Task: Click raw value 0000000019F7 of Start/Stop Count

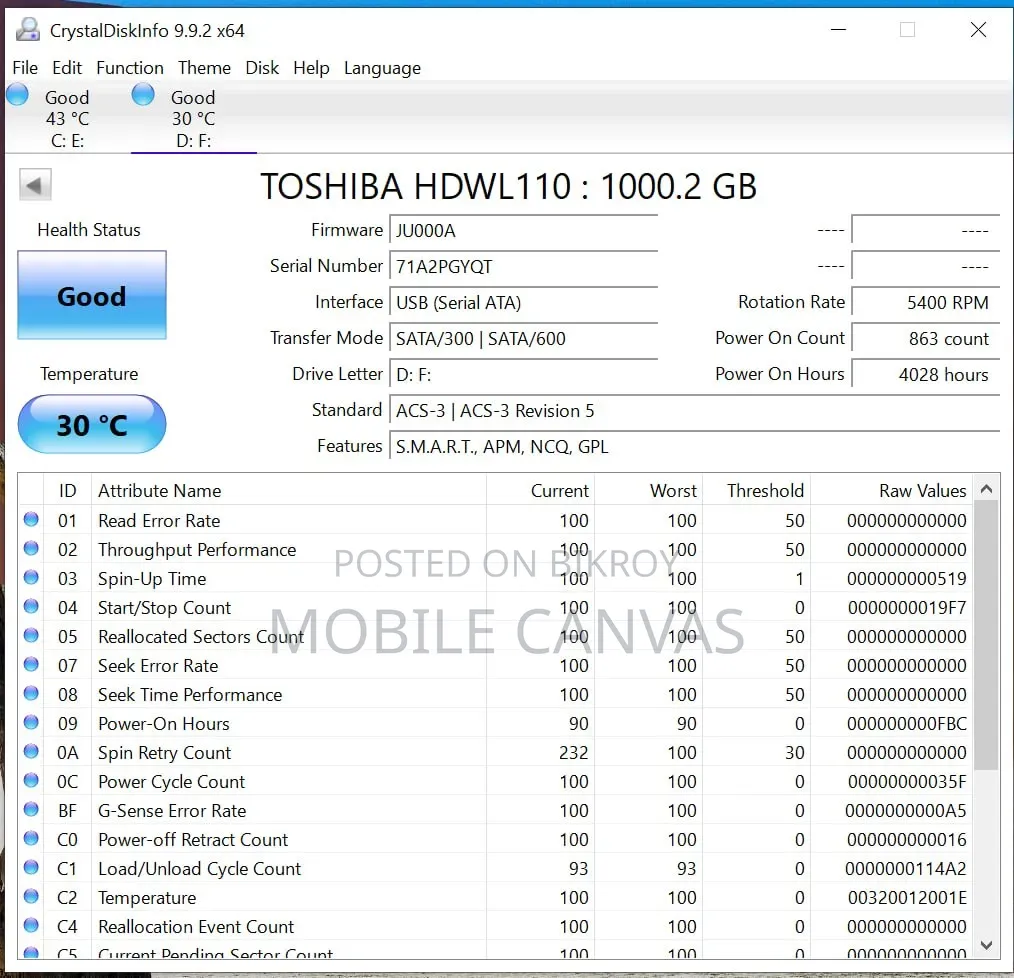Action: 907,608
